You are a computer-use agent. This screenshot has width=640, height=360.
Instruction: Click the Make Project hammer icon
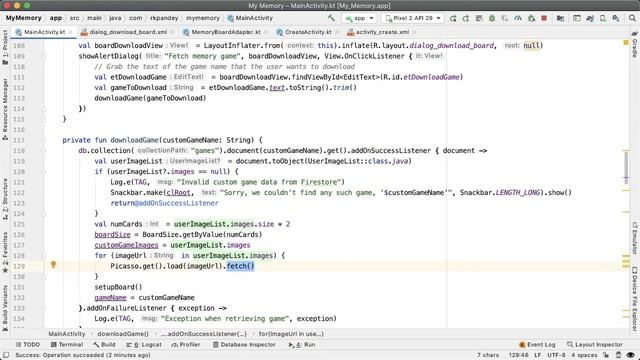coord(331,18)
